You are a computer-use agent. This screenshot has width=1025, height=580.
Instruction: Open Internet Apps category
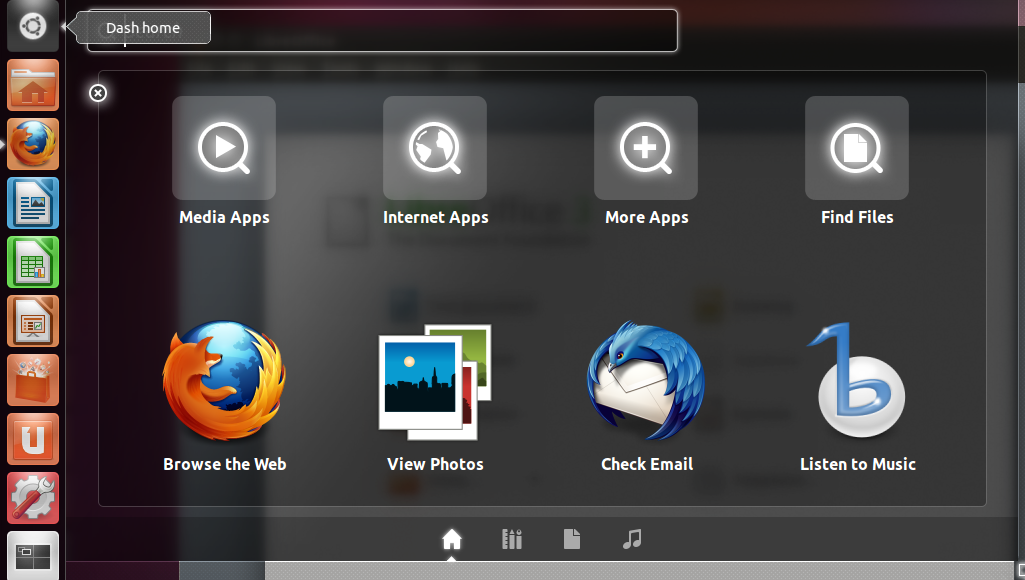point(435,149)
